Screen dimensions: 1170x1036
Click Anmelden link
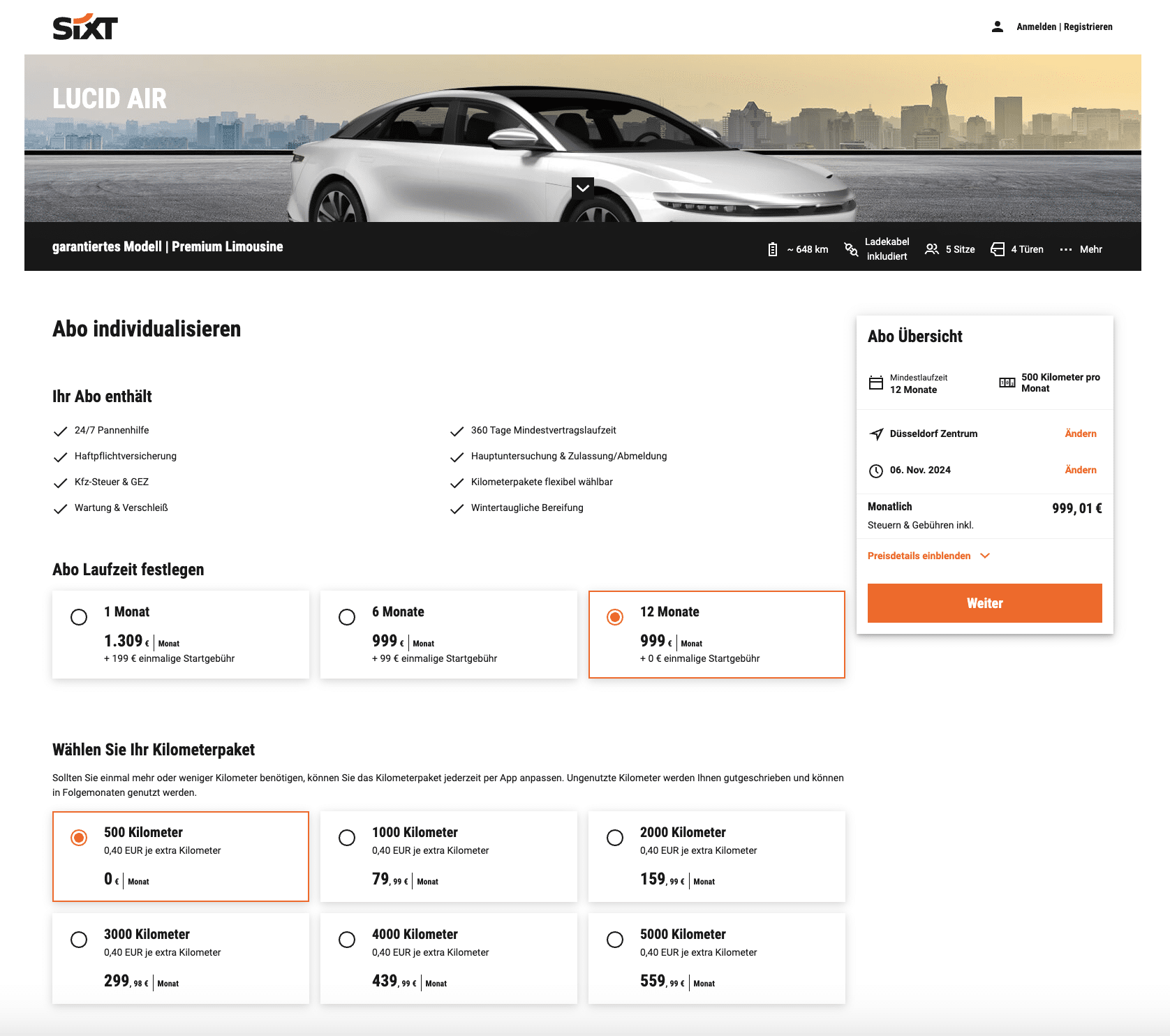[x=1036, y=27]
